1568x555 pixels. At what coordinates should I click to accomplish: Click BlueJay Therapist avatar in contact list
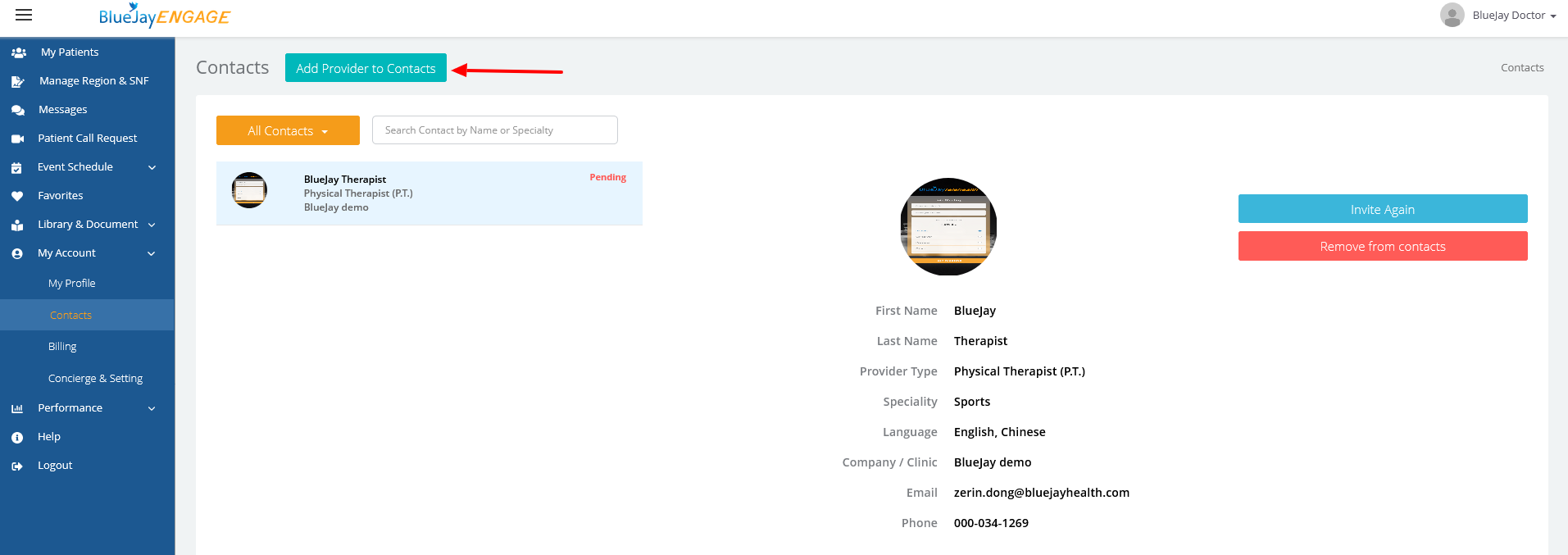pos(249,190)
